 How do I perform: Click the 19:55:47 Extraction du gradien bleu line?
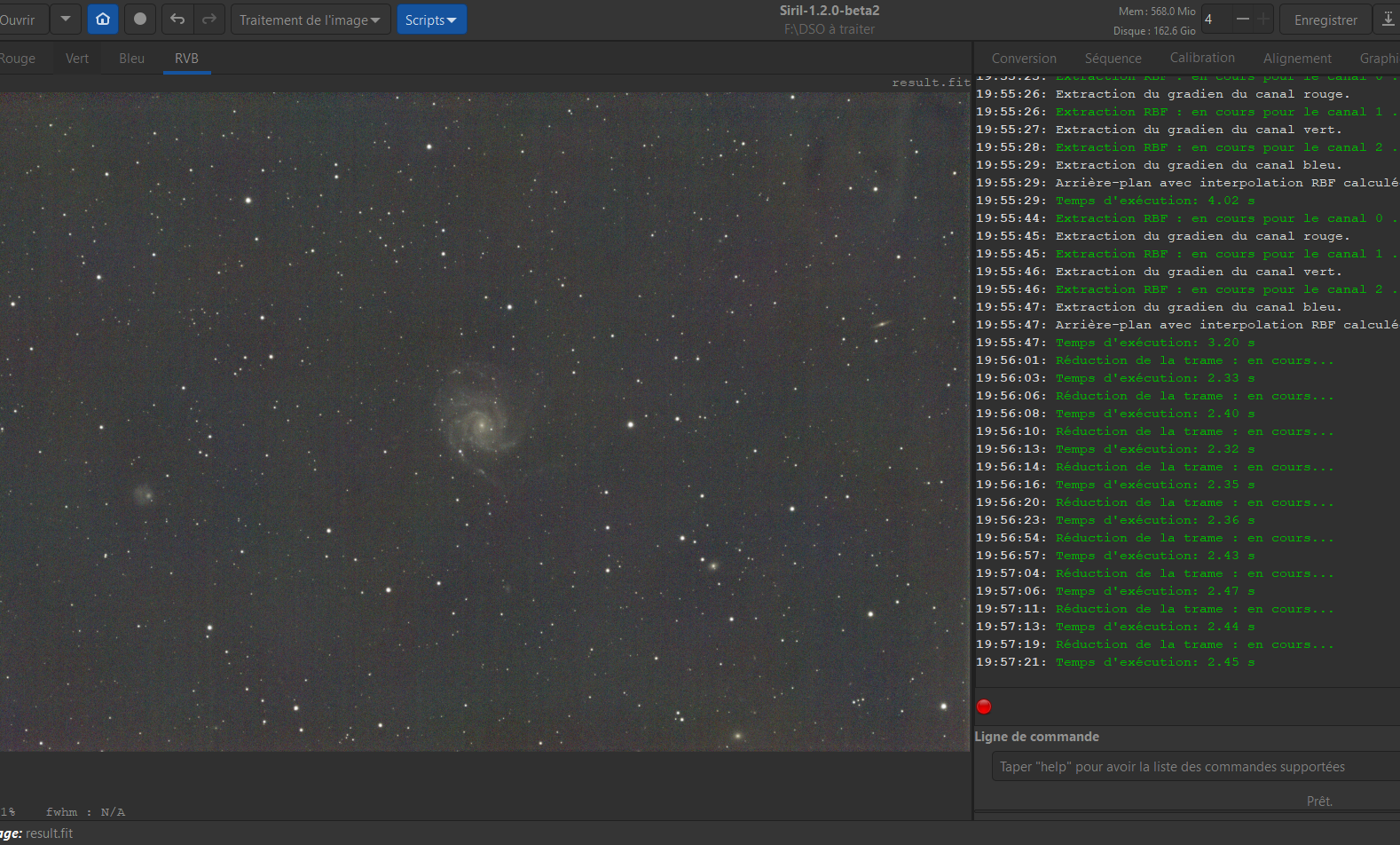pyautogui.click(x=1159, y=307)
